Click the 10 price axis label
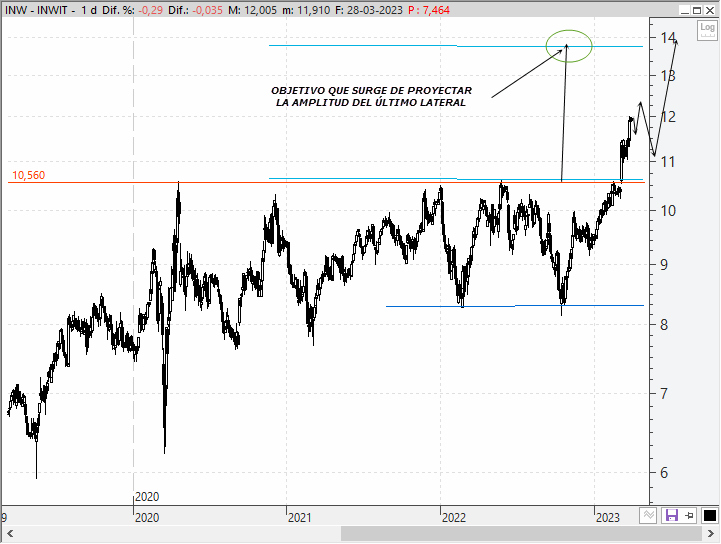Screen dimensions: 721x544 (x=668, y=211)
